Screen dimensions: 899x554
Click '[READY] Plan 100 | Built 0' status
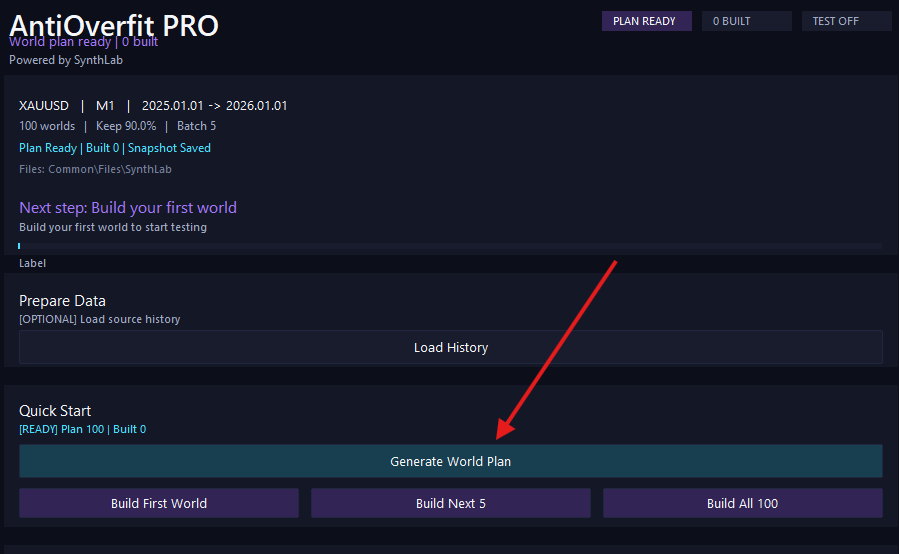pyautogui.click(x=83, y=429)
